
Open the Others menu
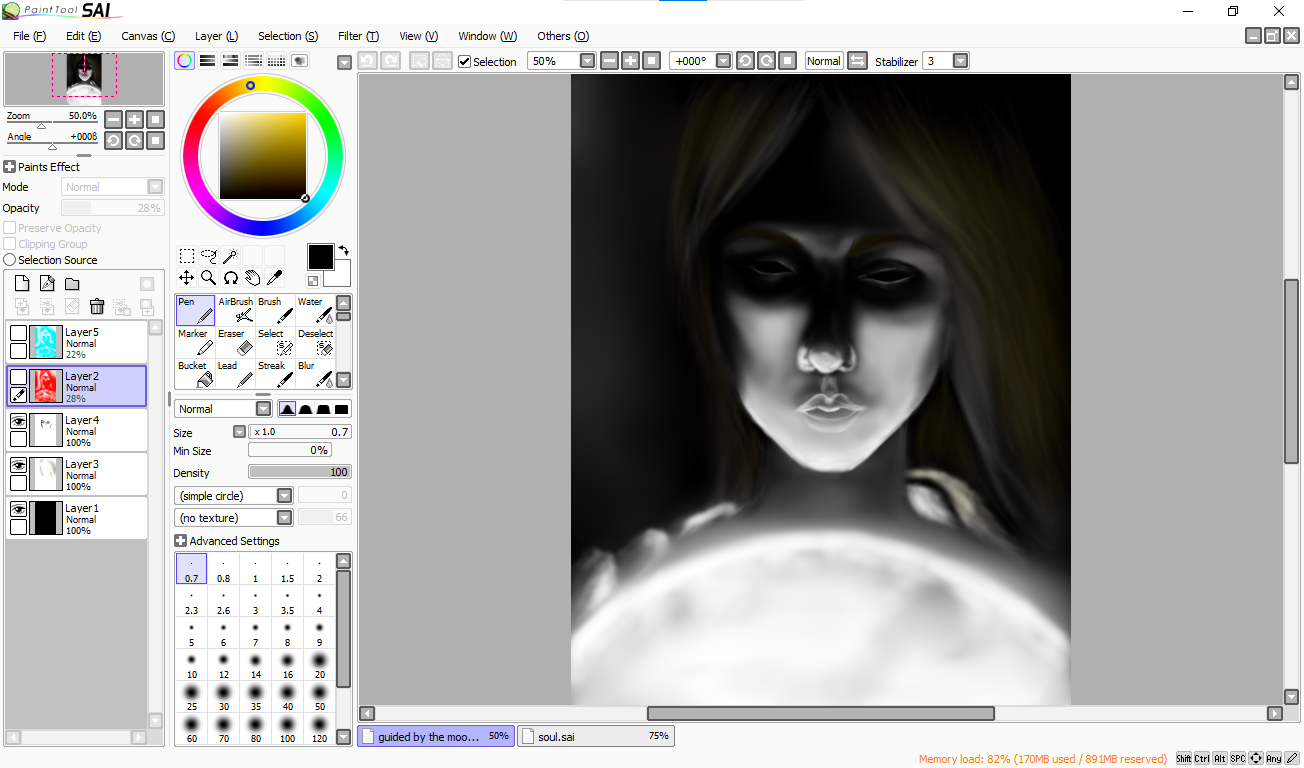point(563,36)
